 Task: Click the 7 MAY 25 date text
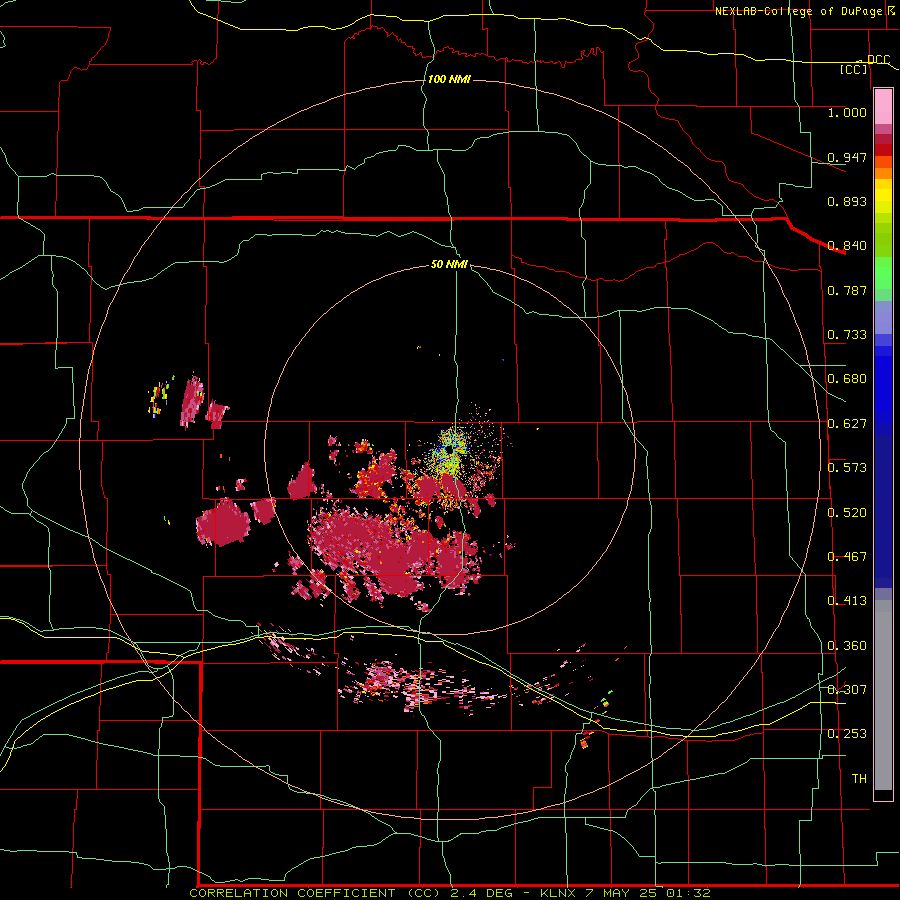[x=620, y=893]
